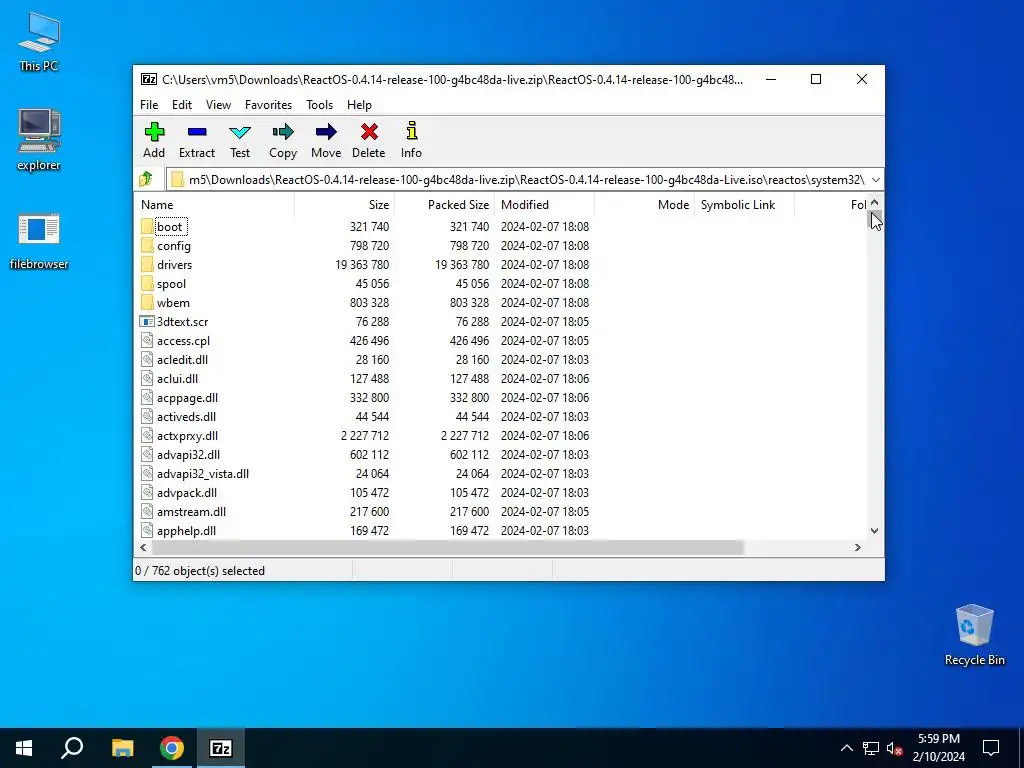Click the Extract toolbar icon
Viewport: 1024px width, 768px height.
(197, 132)
